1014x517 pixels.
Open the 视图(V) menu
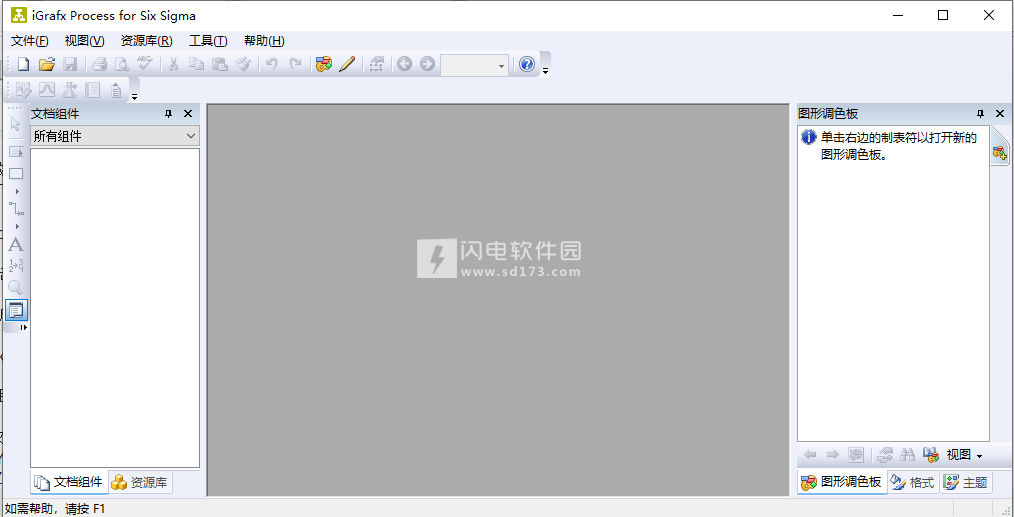[x=84, y=41]
